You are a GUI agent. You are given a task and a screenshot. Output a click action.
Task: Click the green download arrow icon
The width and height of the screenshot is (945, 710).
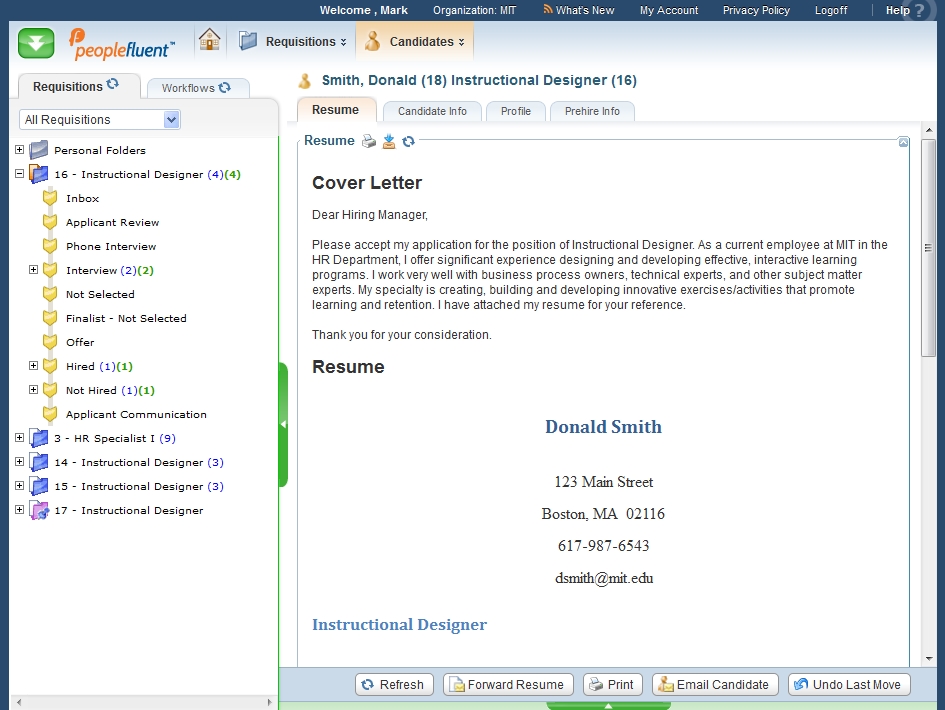pyautogui.click(x=36, y=43)
